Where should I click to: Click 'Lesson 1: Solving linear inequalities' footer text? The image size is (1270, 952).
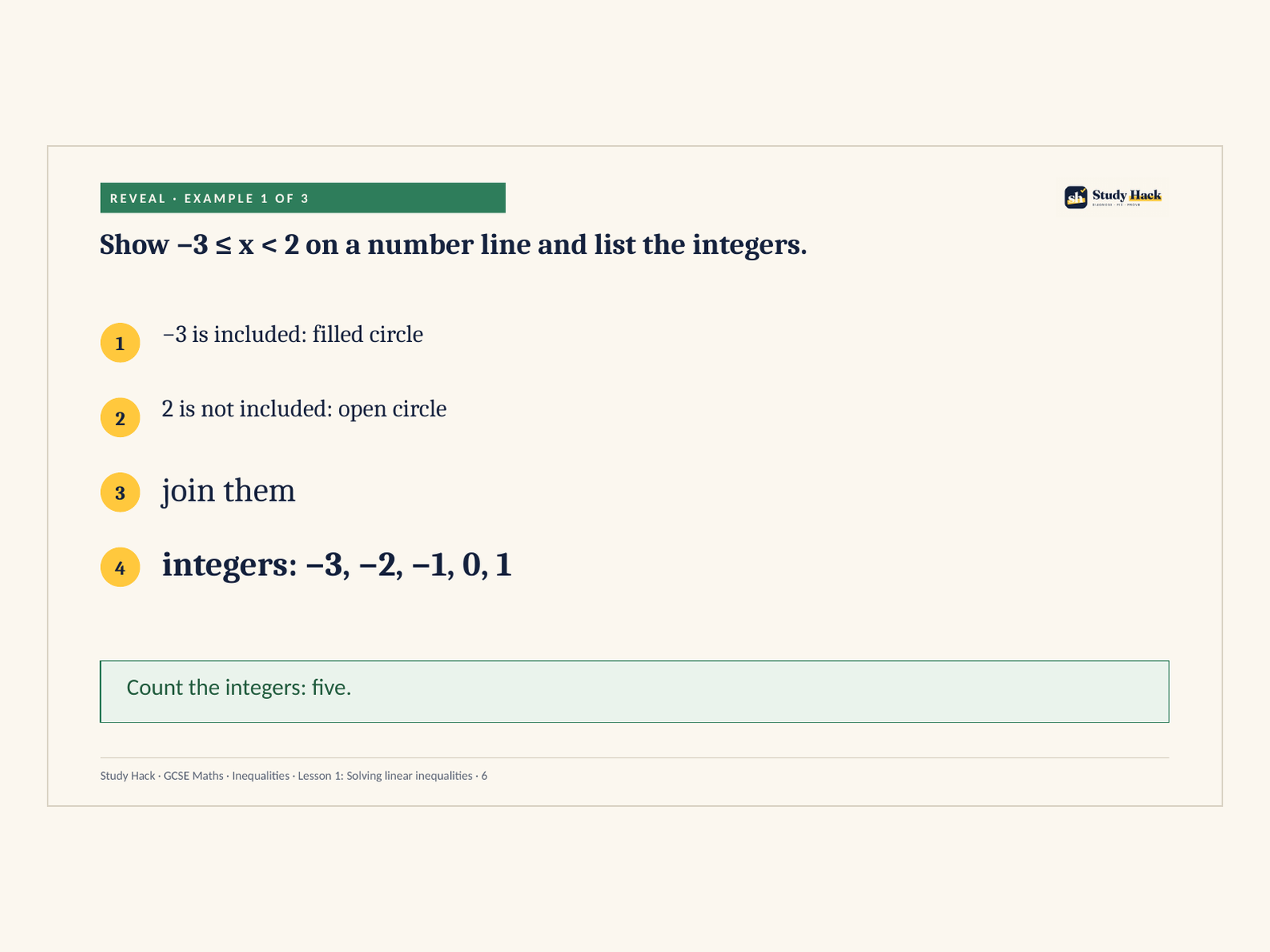pyautogui.click(x=385, y=776)
